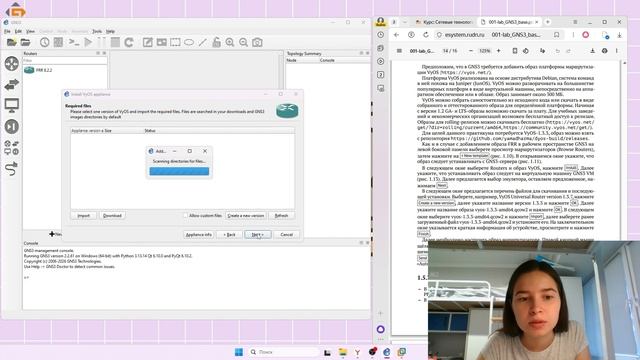Select the draw line tool
The width and height of the screenshot is (640, 360).
202,42
